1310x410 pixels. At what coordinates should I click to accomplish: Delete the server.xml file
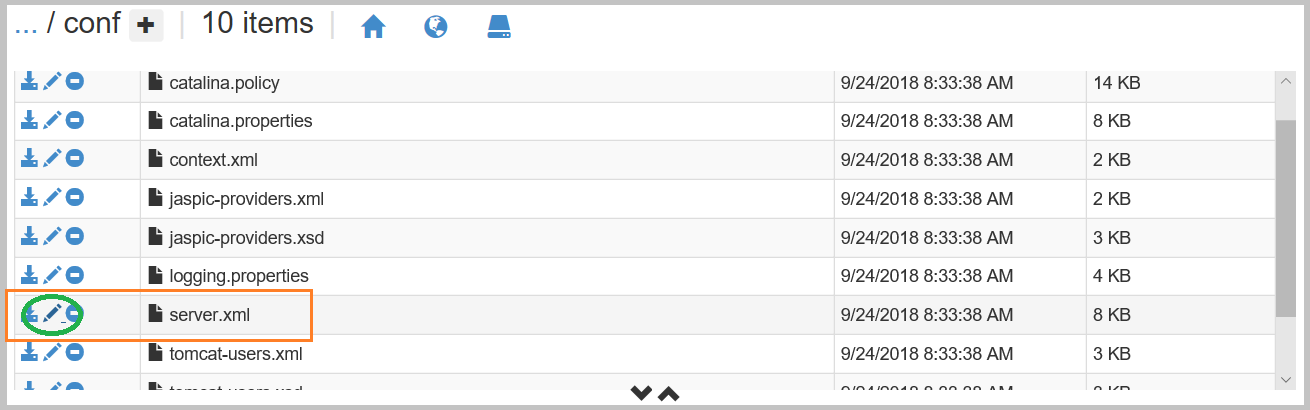coord(74,314)
